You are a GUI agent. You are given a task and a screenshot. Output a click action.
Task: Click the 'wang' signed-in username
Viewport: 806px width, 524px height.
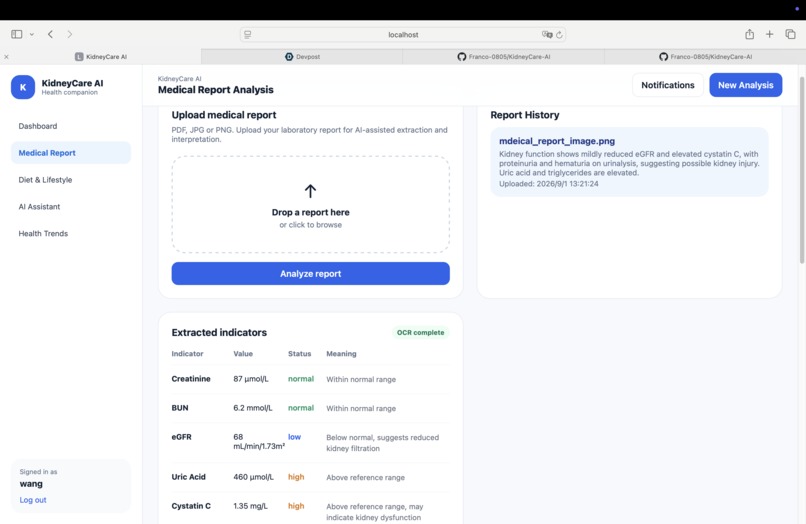coord(31,484)
